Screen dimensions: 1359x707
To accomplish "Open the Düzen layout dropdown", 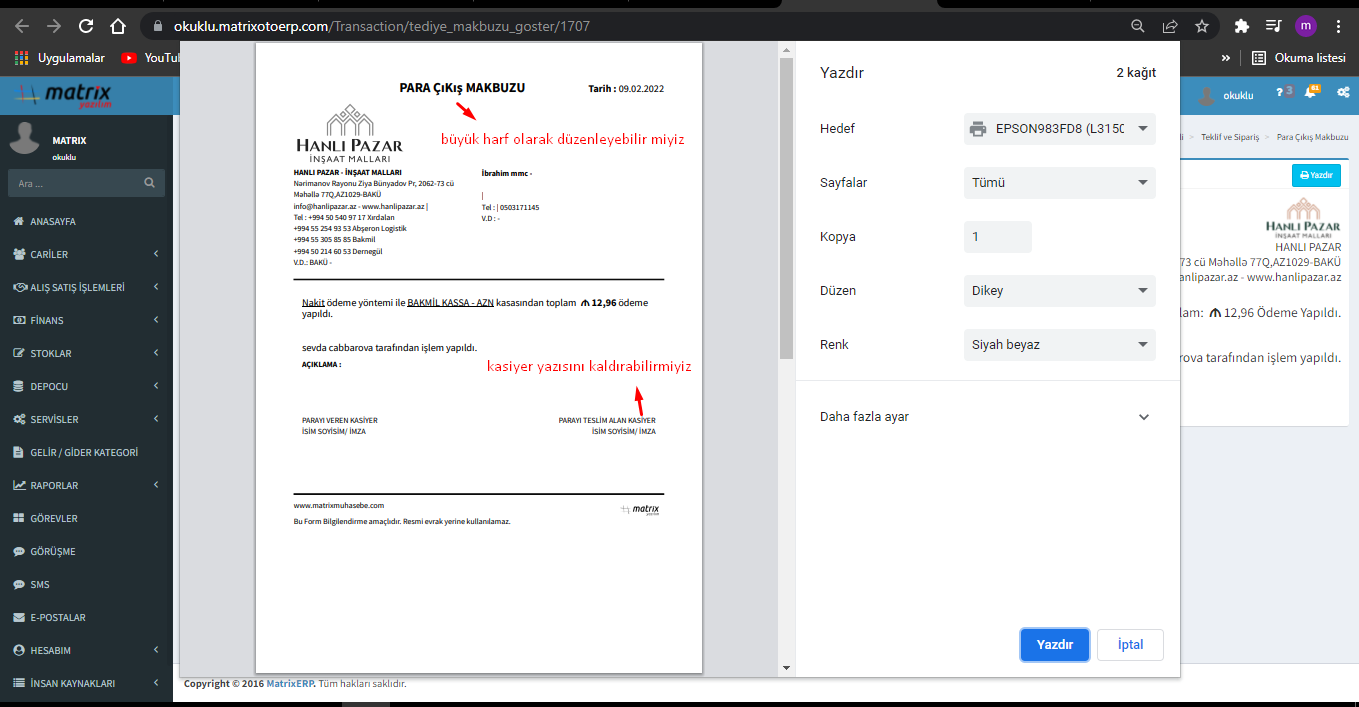I will coord(1059,291).
